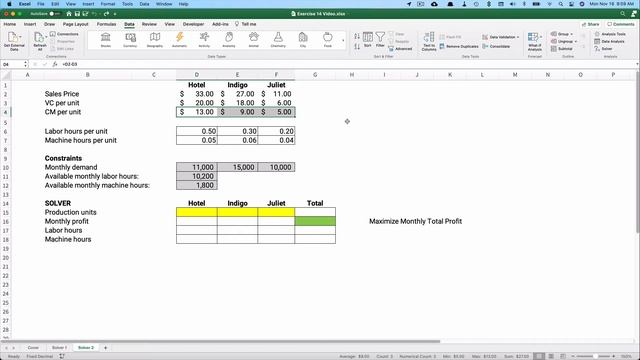The width and height of the screenshot is (640, 360).
Task: Open the Comments button
Action: point(620,24)
